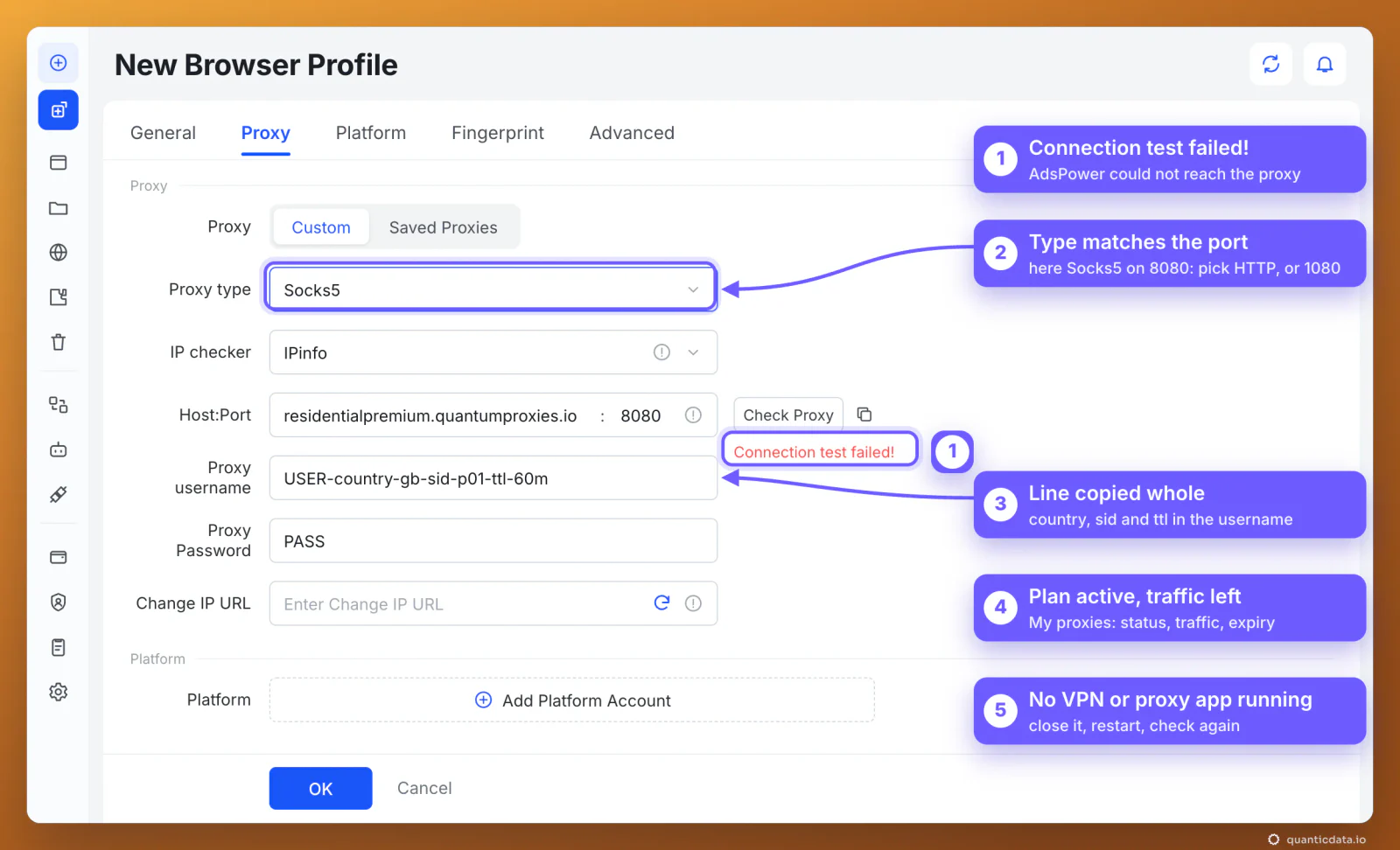Click the Proxy Password input field
Viewport: 1400px width, 850px height.
(x=493, y=541)
